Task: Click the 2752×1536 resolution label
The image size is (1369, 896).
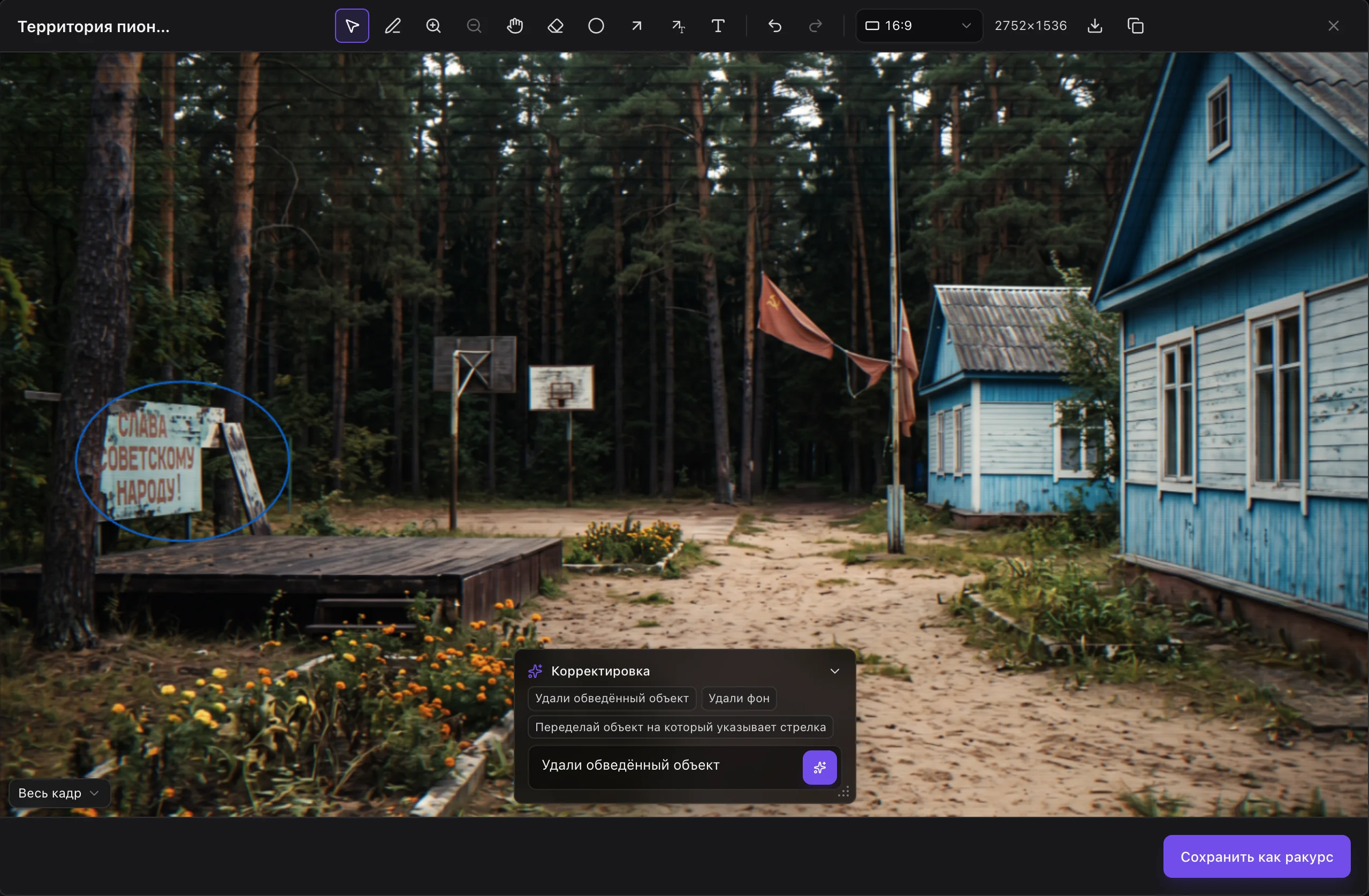Action: pos(1030,26)
